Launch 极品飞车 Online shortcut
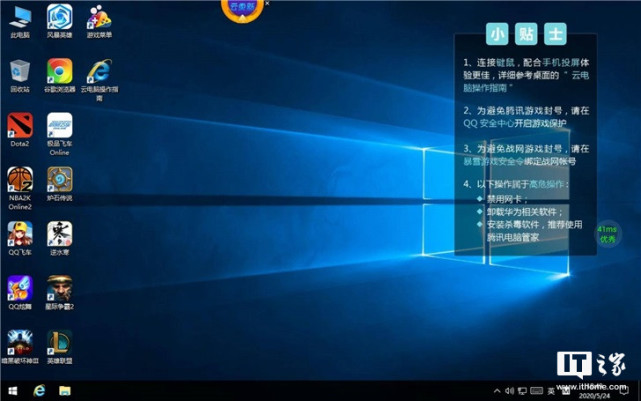641x401 pixels. (60, 134)
